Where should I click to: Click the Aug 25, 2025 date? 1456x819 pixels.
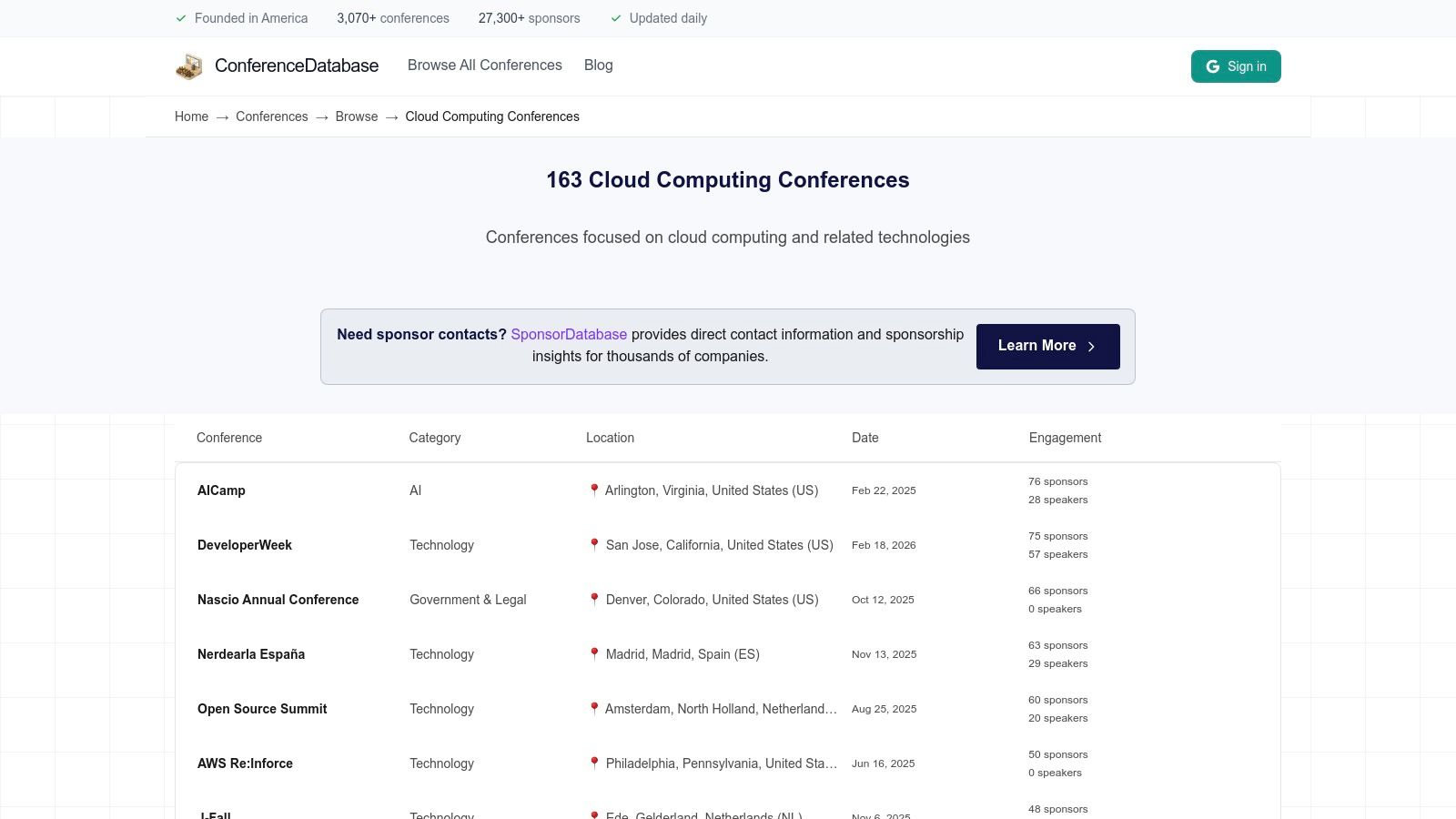(885, 709)
